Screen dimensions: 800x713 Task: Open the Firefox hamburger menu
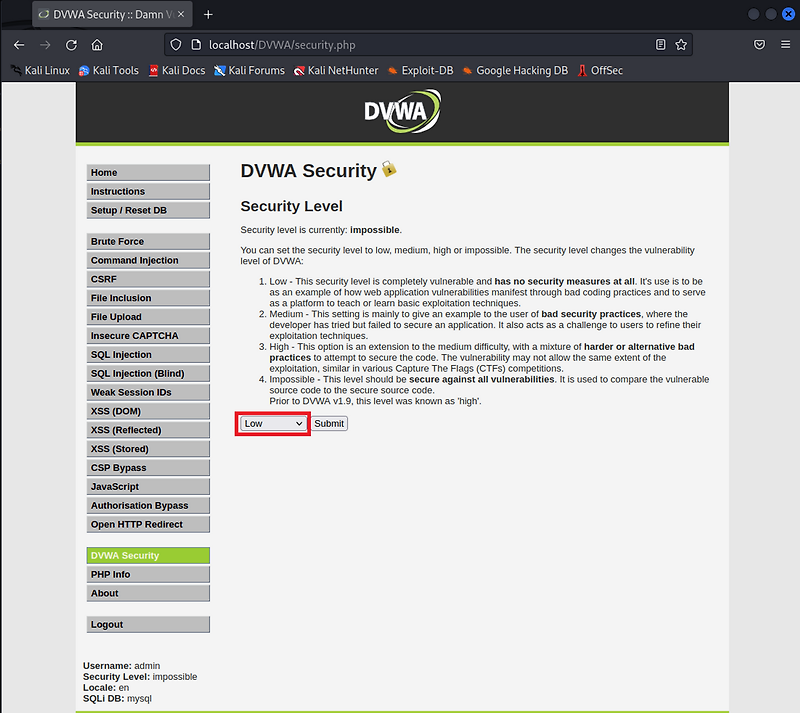point(786,44)
